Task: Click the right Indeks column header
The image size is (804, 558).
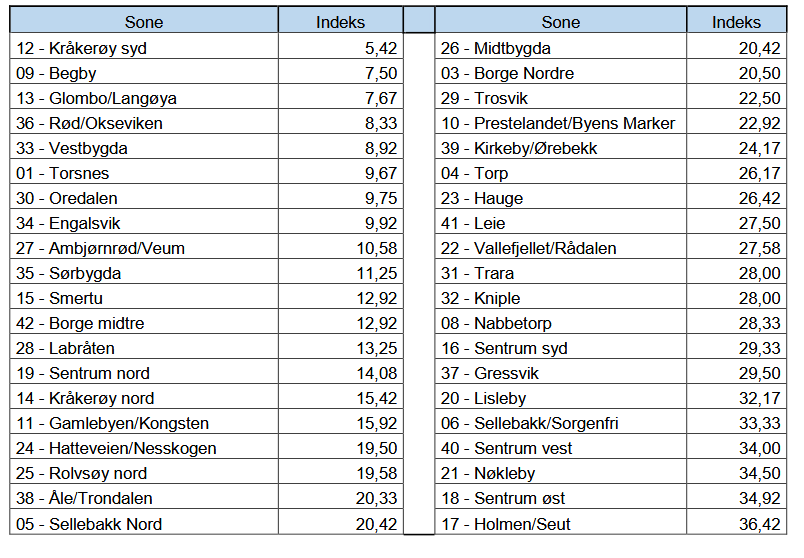Action: point(736,21)
